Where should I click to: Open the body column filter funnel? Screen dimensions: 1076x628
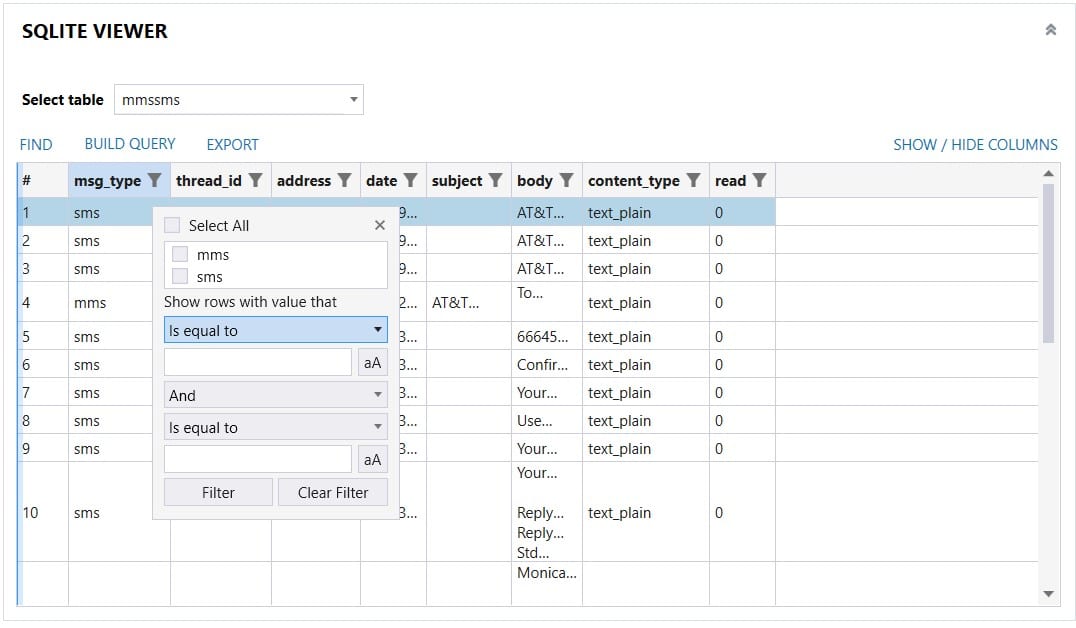(565, 180)
